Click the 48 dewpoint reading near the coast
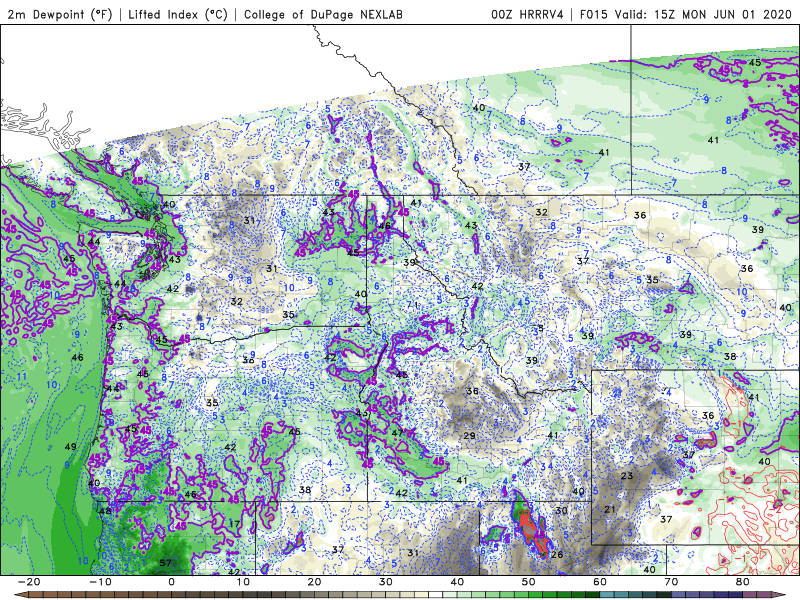Screen dimensions: 800x600 coord(105,511)
